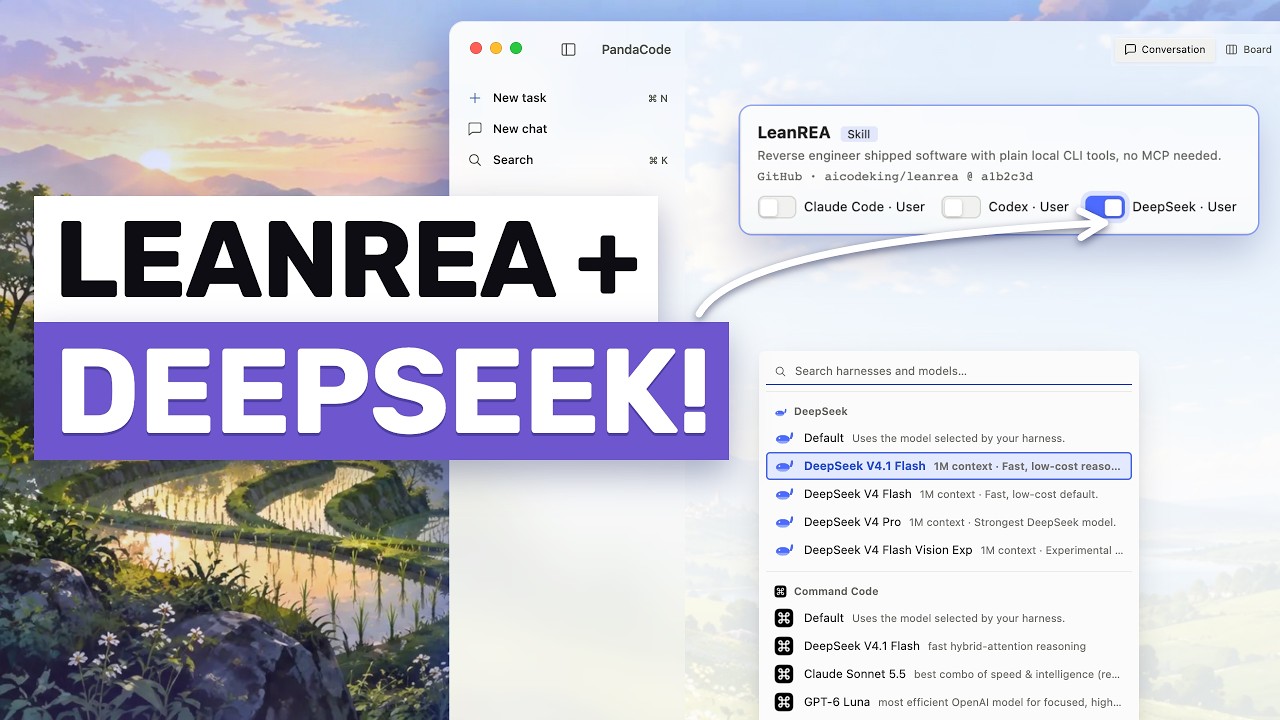Open the GitHub aicodeking/leanrea source link
This screenshot has width=1280, height=720.
[x=894, y=176]
